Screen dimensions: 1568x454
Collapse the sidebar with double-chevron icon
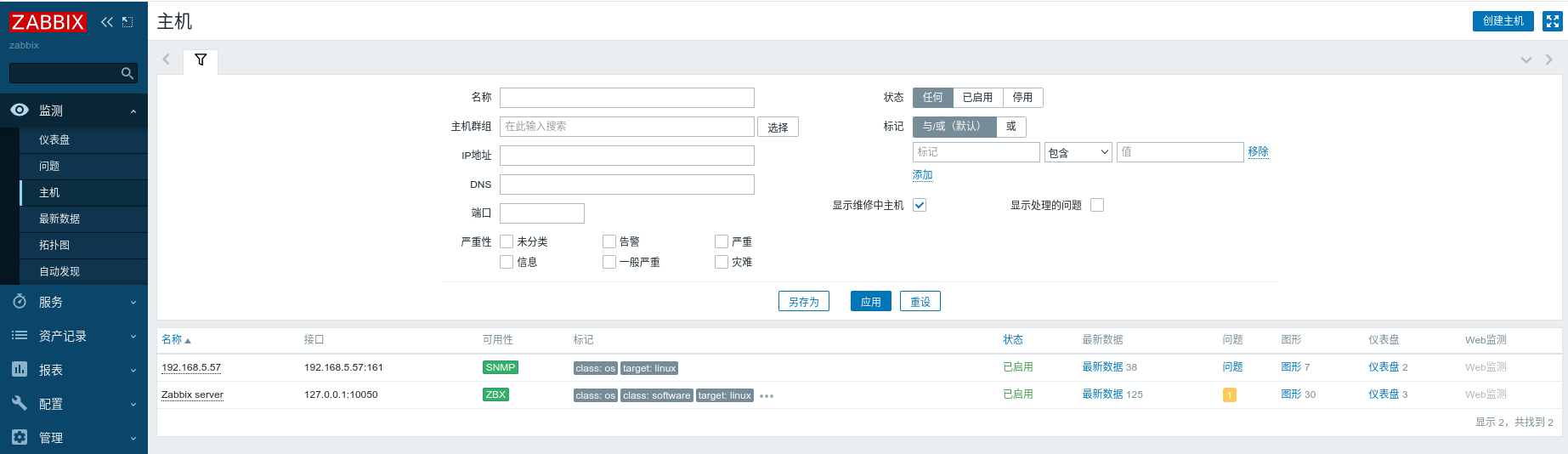107,22
